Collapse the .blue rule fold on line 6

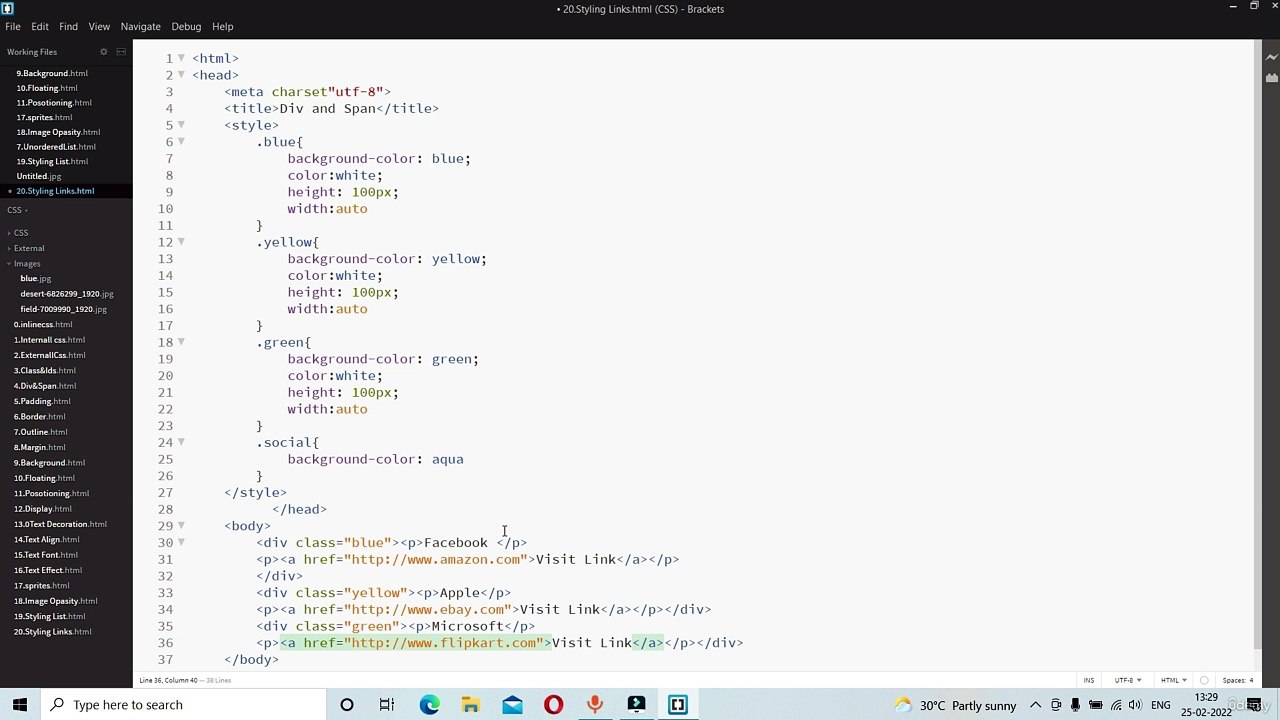[181, 142]
